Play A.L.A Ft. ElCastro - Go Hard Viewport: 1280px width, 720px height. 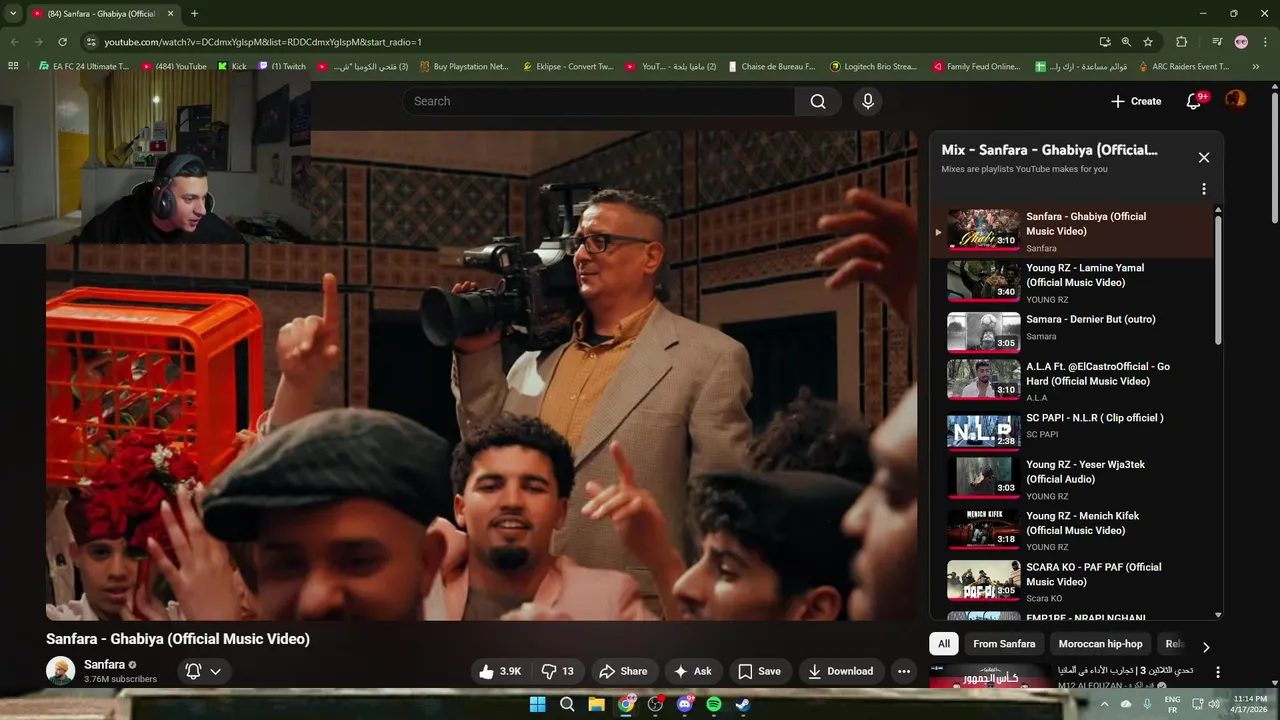click(1071, 380)
